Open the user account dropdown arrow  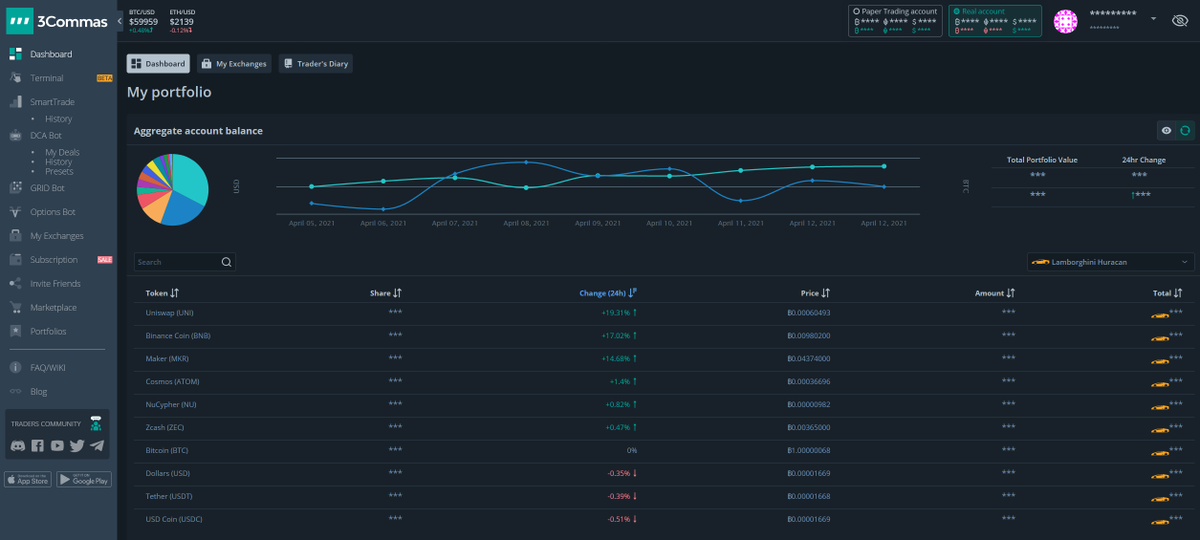[1153, 19]
